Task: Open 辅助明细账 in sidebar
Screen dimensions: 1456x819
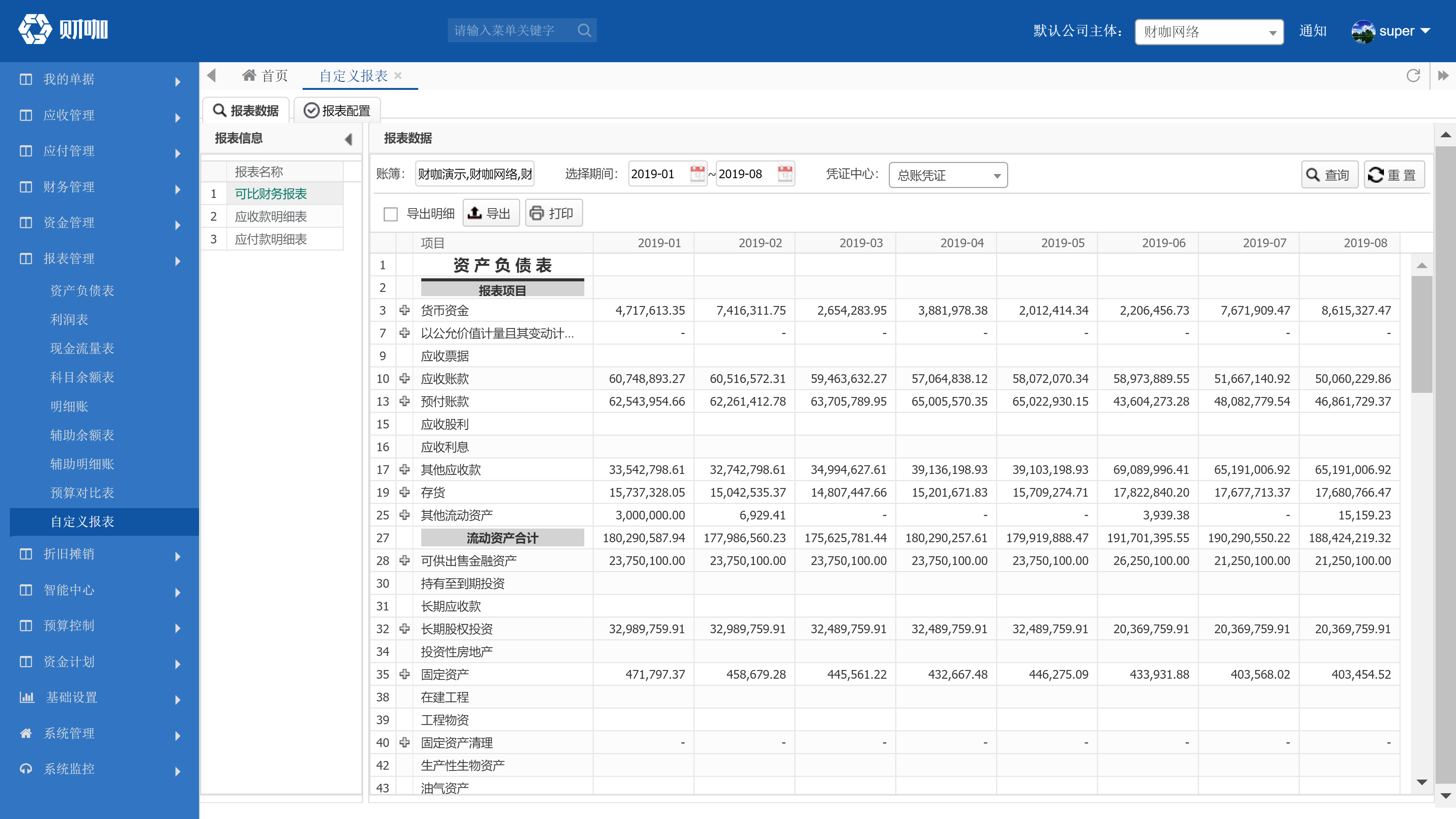Action: point(82,464)
